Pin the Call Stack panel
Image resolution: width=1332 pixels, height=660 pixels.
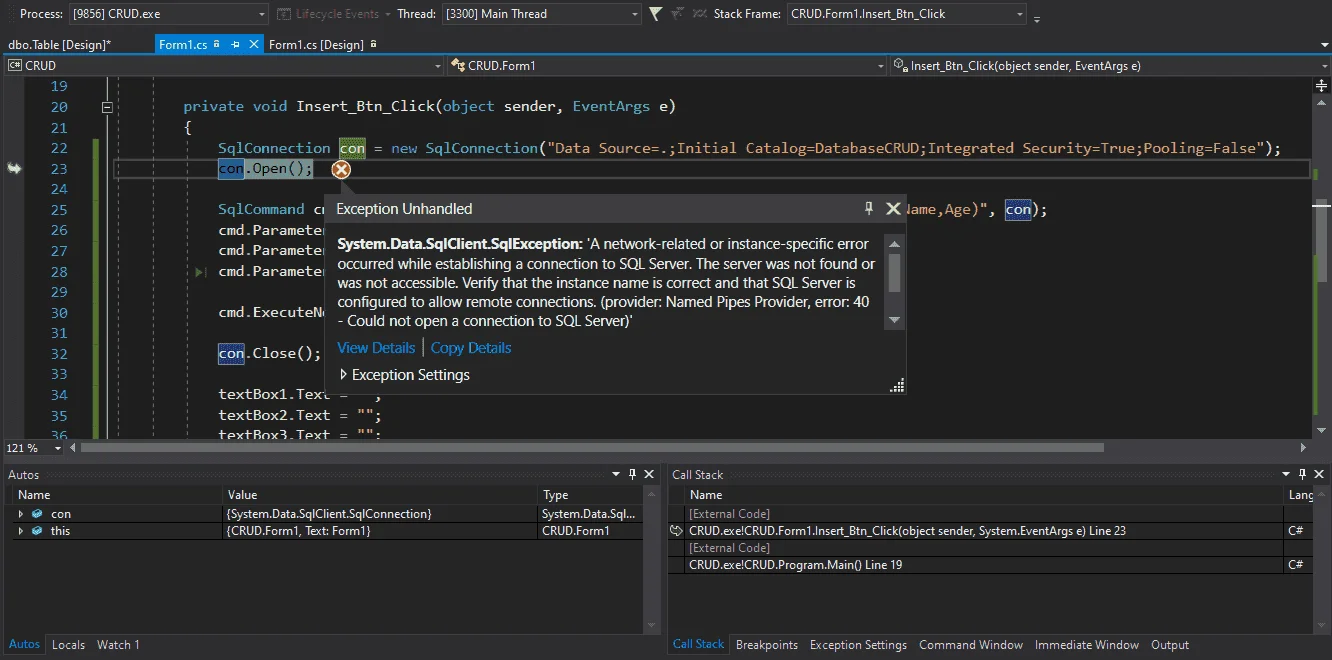[x=1303, y=474]
